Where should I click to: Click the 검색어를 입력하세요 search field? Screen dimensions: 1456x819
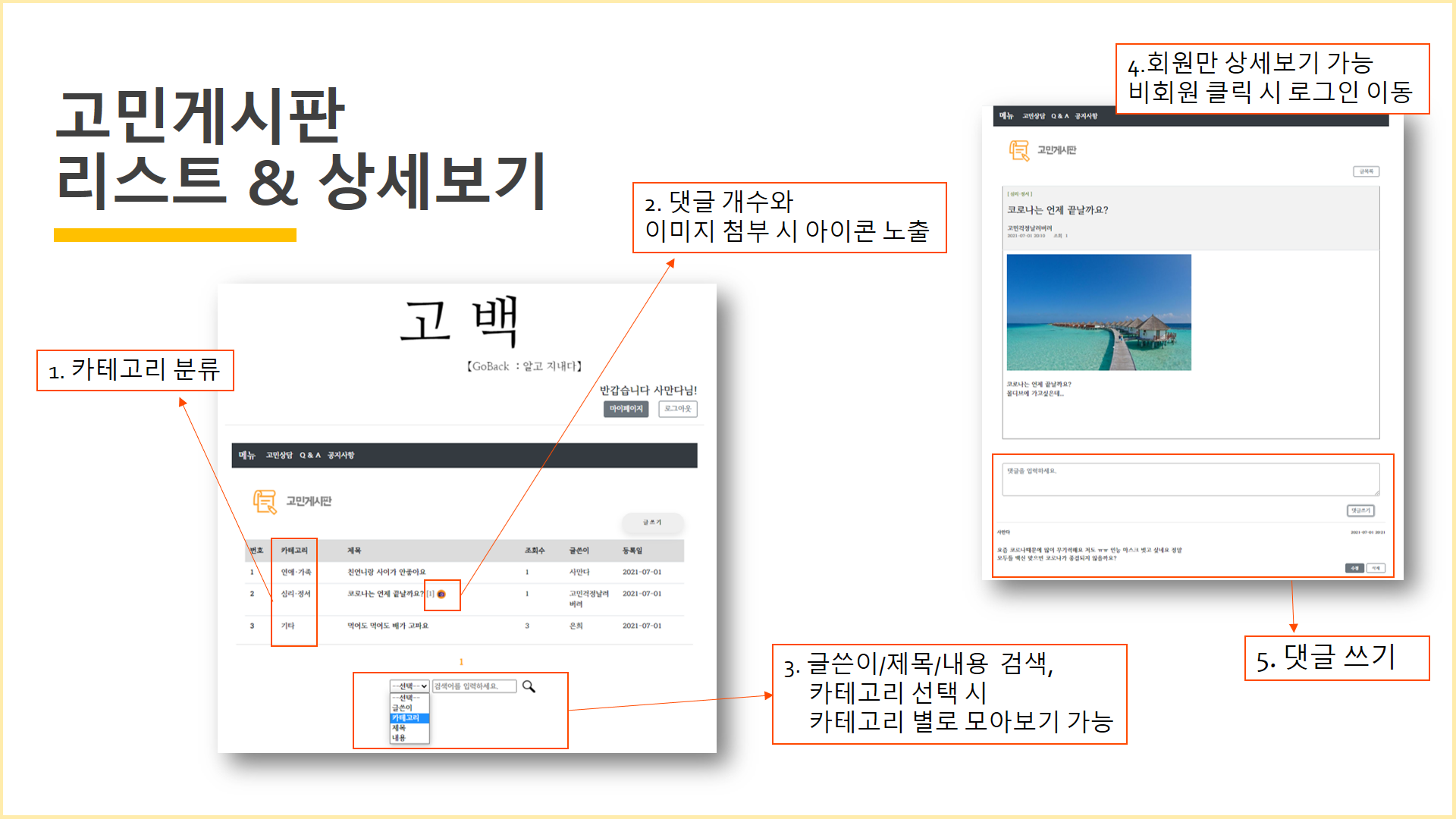[x=475, y=686]
